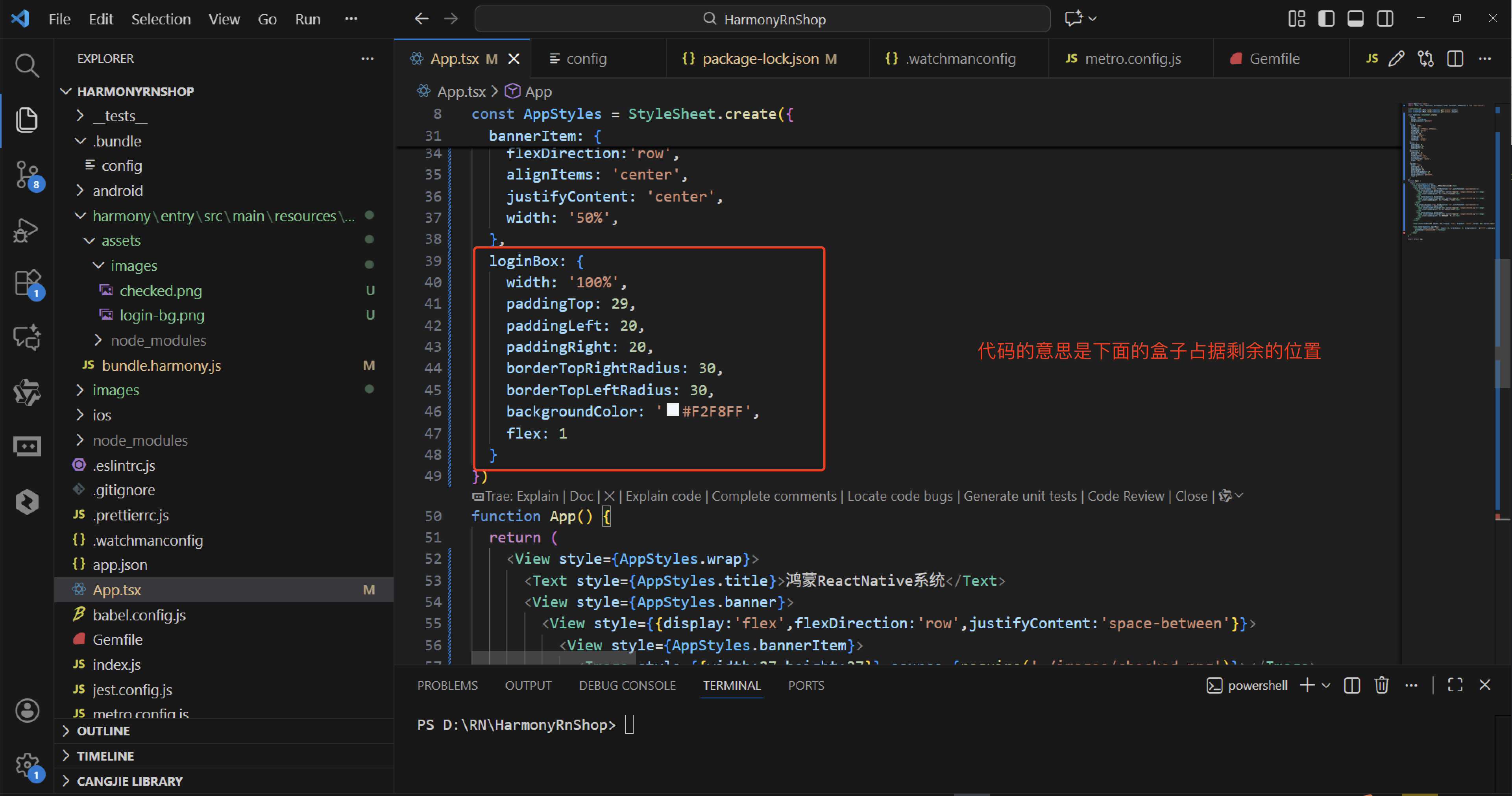
Task: Click the Accounts icon
Action: pyautogui.click(x=27, y=710)
